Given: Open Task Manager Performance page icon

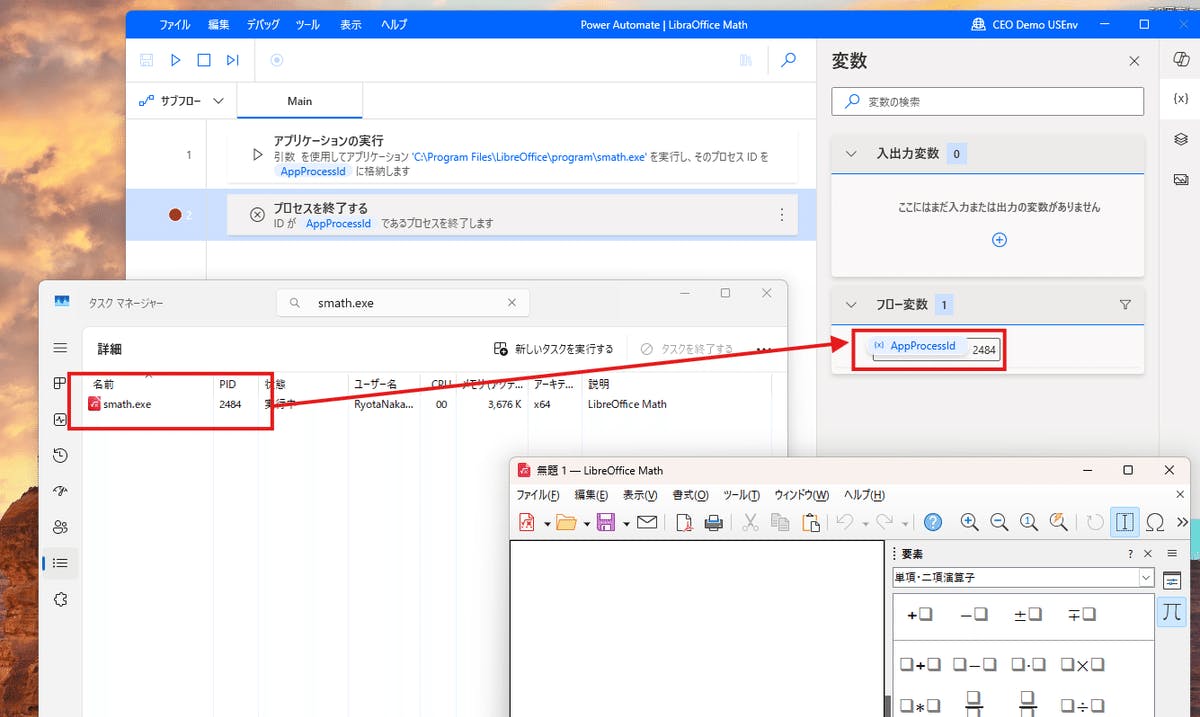Looking at the screenshot, I should click(60, 420).
